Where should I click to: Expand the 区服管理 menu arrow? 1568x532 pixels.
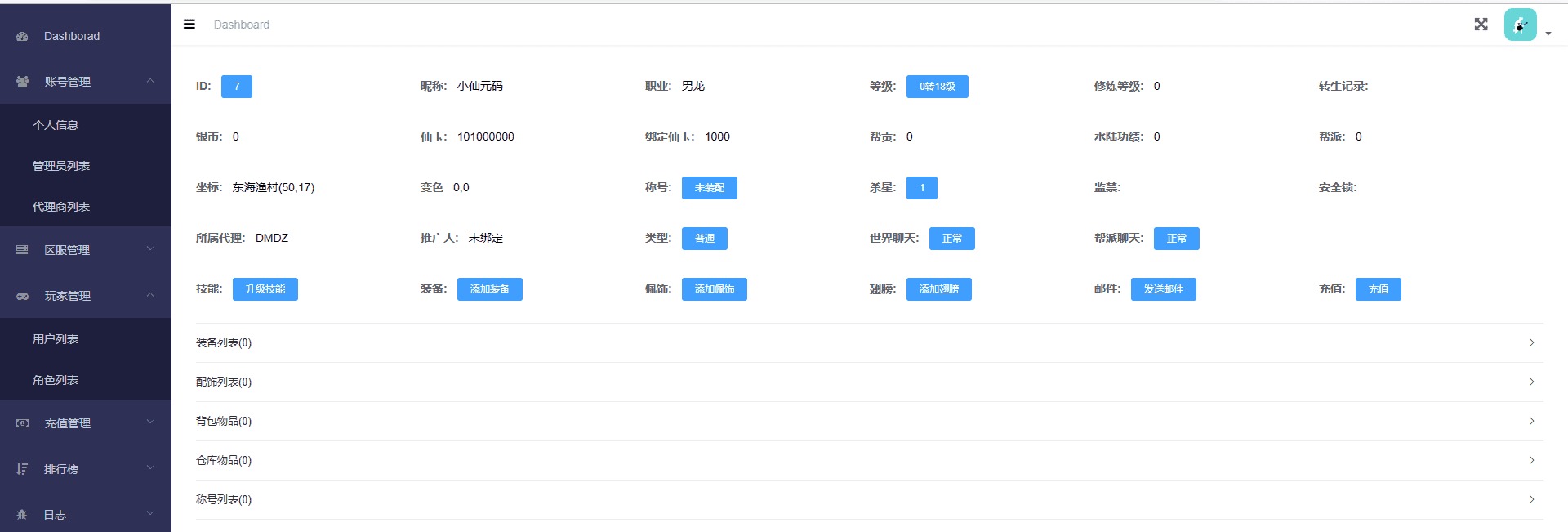150,249
